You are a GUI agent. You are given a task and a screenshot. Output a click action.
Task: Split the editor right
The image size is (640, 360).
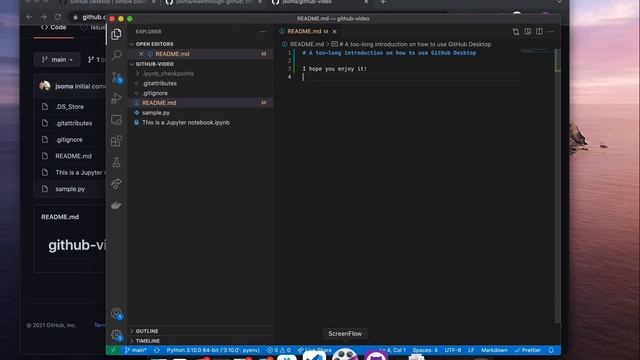(x=539, y=31)
